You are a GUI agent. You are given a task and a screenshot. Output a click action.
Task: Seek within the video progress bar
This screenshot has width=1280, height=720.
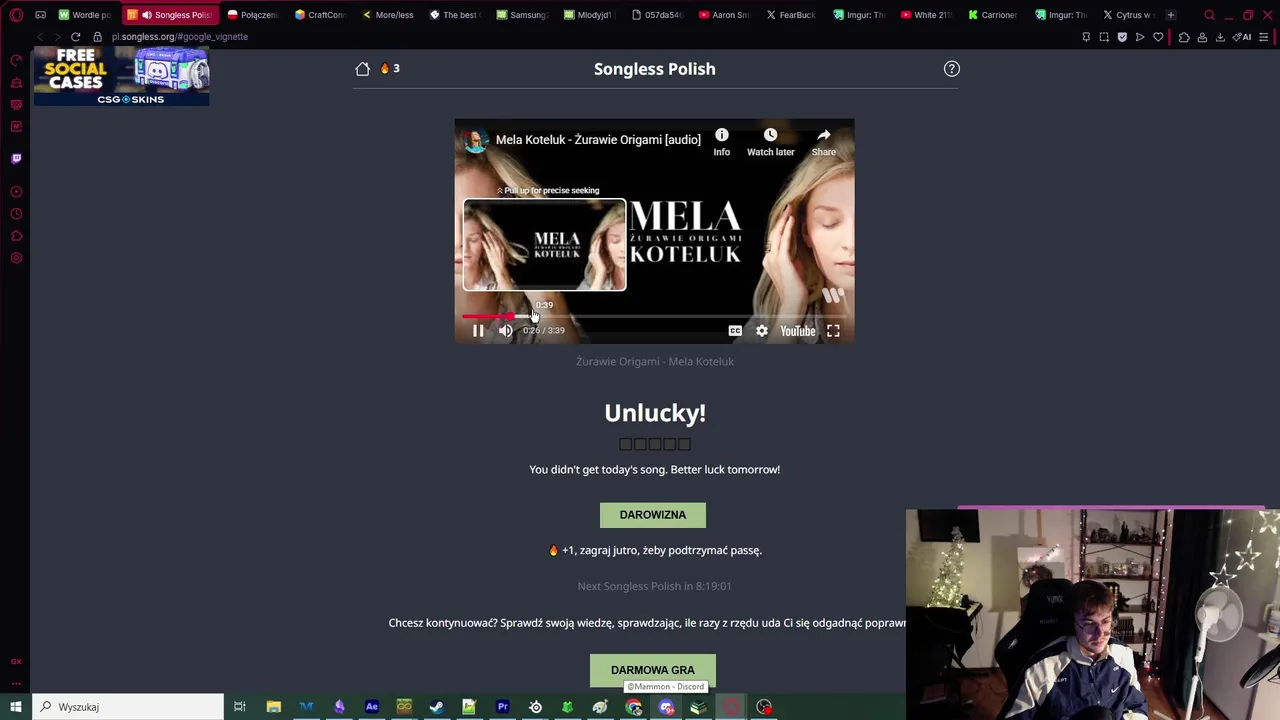coord(655,316)
